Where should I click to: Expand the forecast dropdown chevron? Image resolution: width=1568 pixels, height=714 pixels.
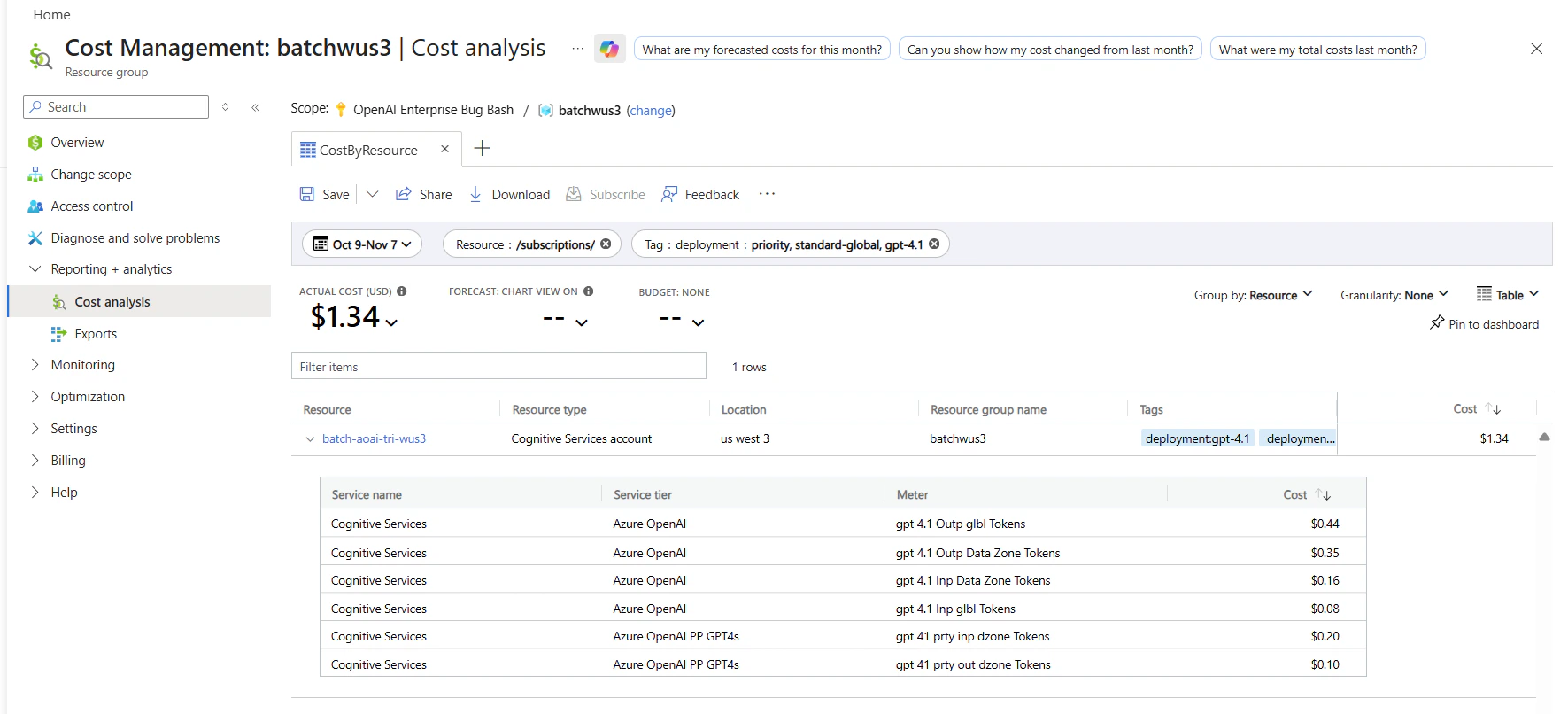[x=582, y=322]
